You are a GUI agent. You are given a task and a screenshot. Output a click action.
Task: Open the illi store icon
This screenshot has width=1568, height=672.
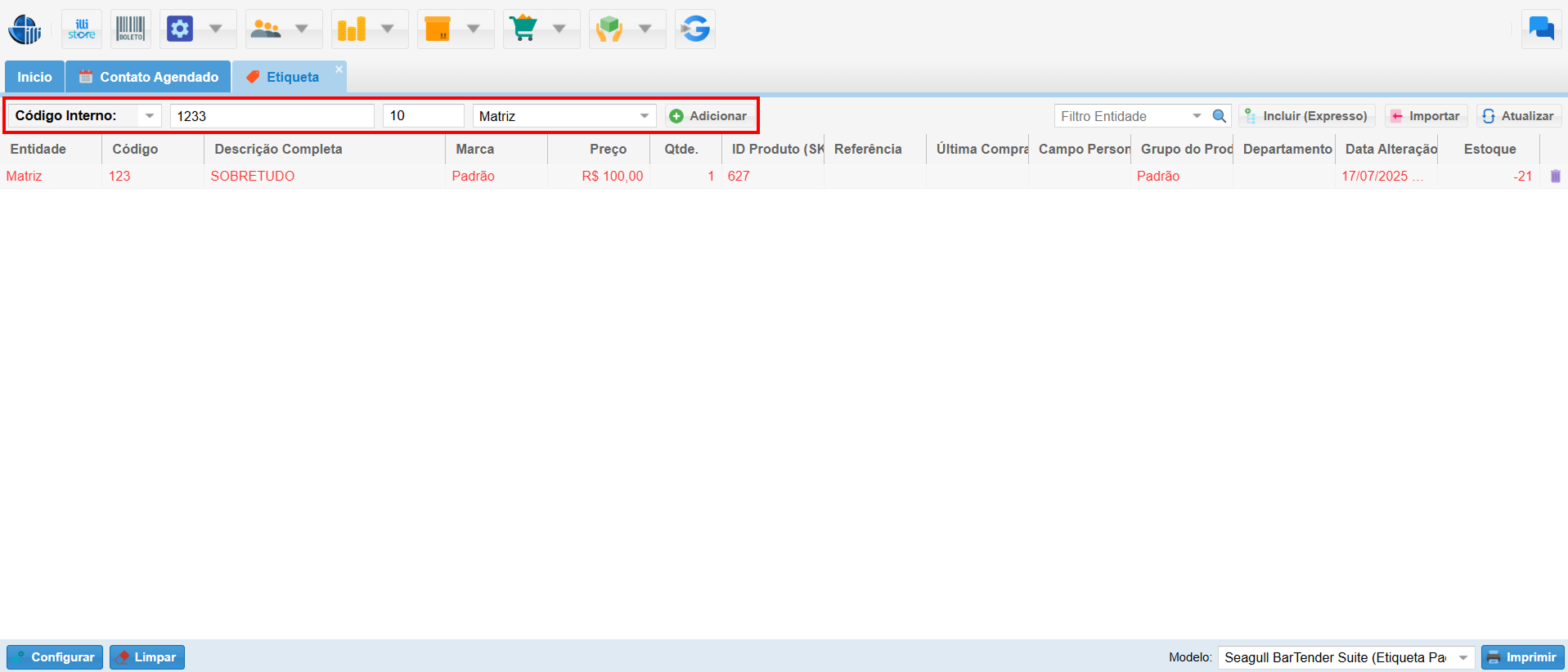[x=82, y=29]
